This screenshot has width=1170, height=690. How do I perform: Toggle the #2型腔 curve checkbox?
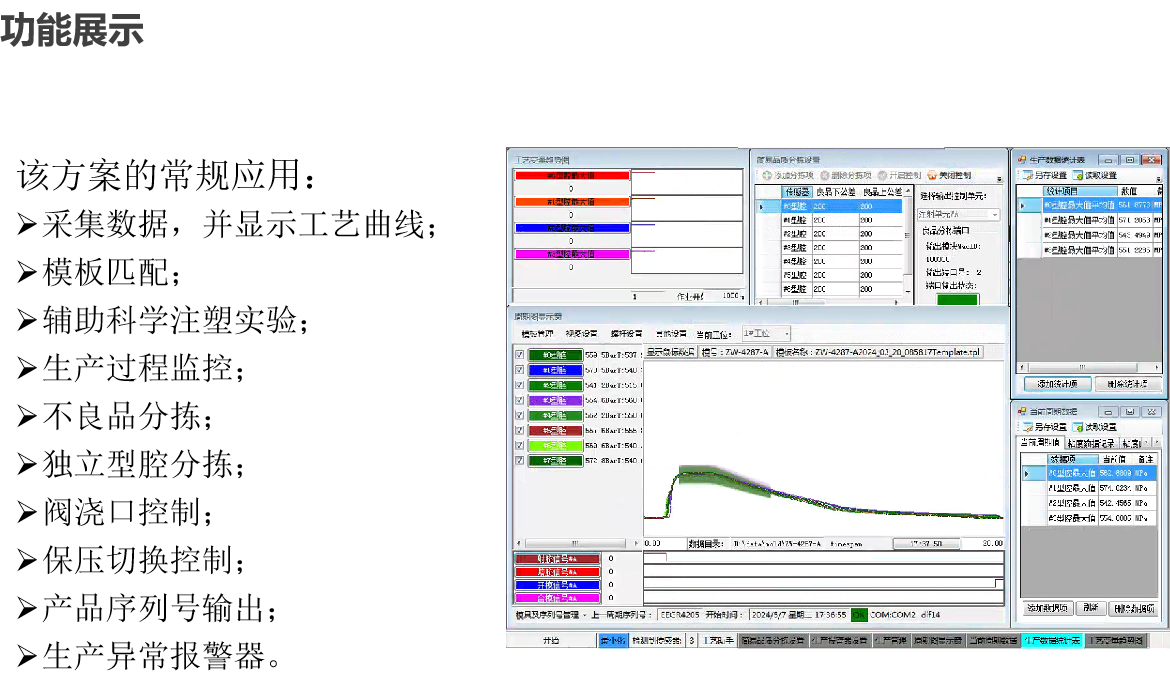coord(519,385)
